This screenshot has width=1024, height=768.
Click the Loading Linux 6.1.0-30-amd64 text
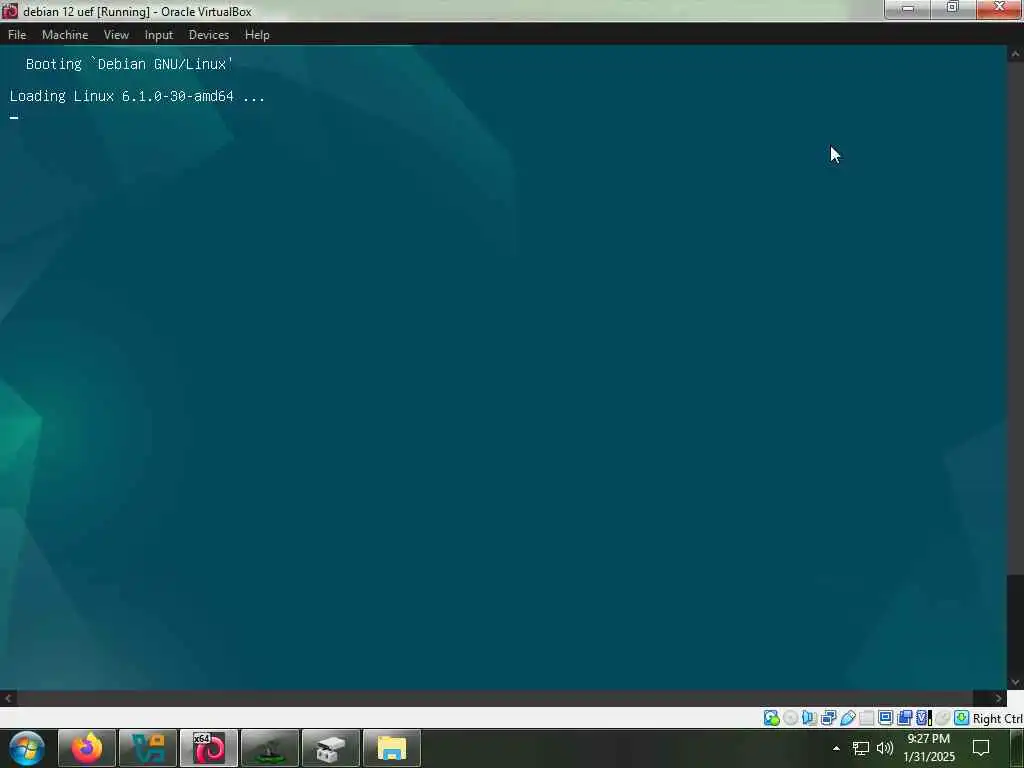[x=137, y=96]
